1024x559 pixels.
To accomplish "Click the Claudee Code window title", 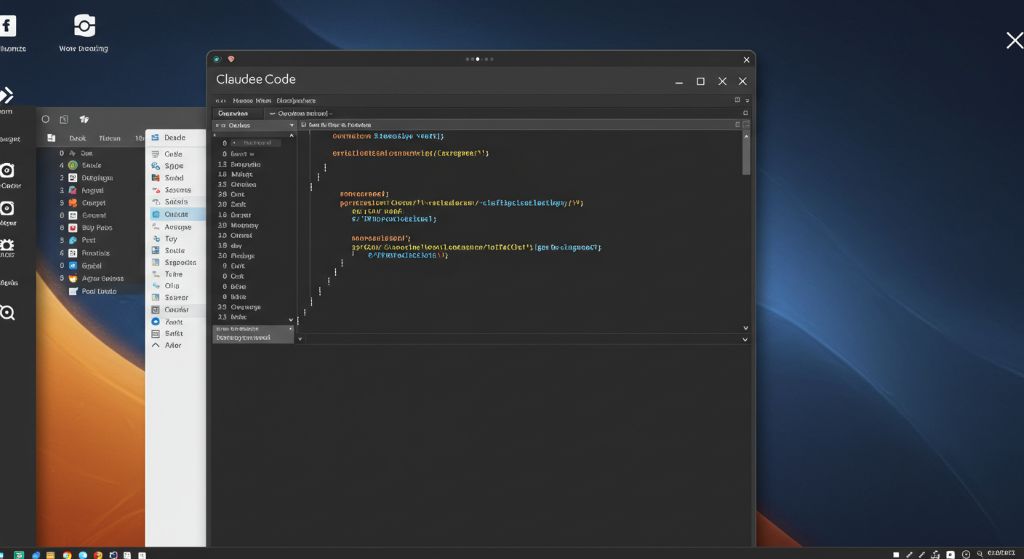I will [256, 79].
